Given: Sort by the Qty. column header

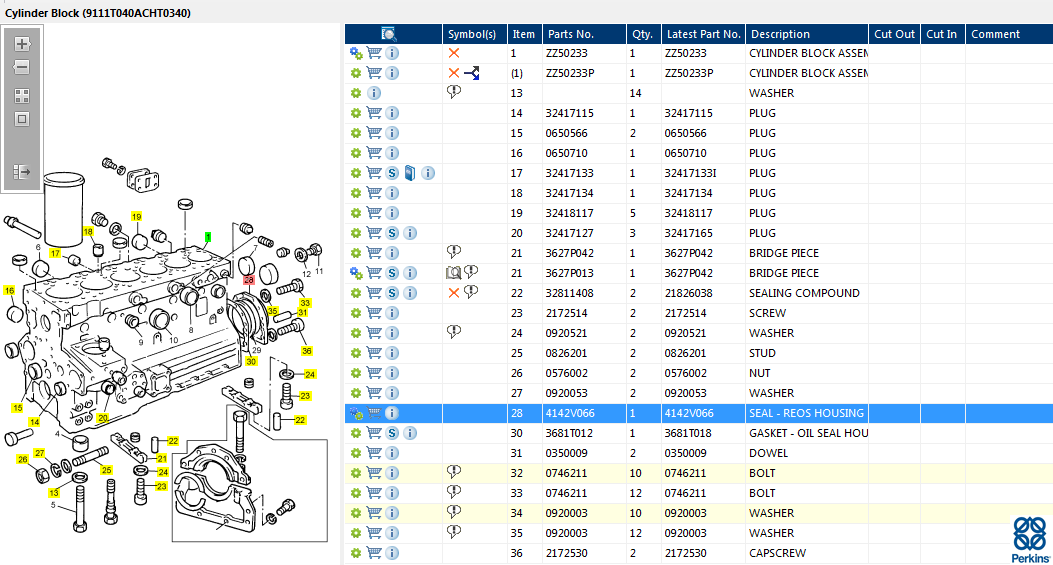Looking at the screenshot, I should [x=644, y=34].
